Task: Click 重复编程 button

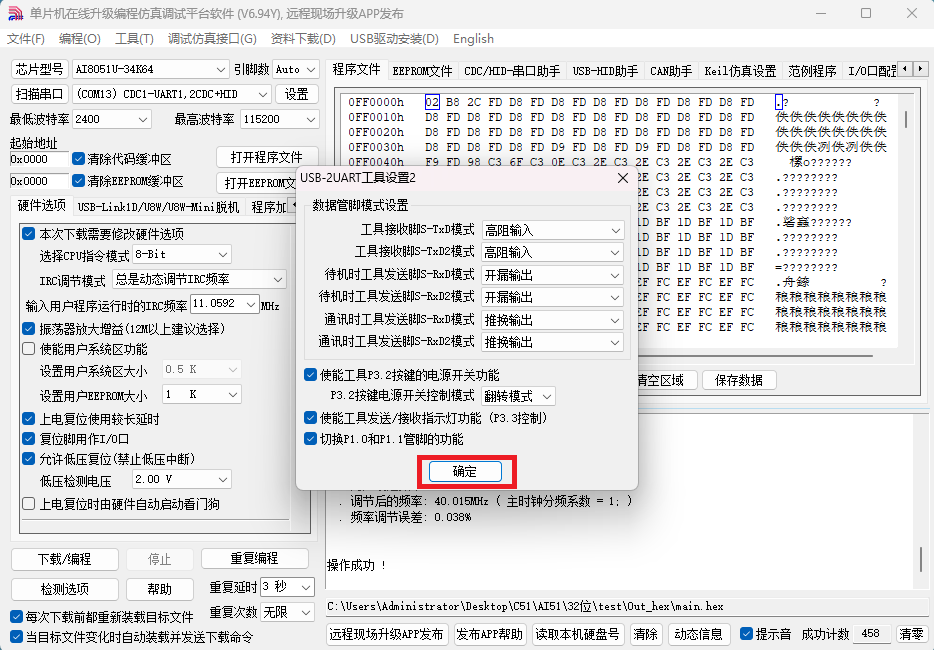Action: point(254,558)
